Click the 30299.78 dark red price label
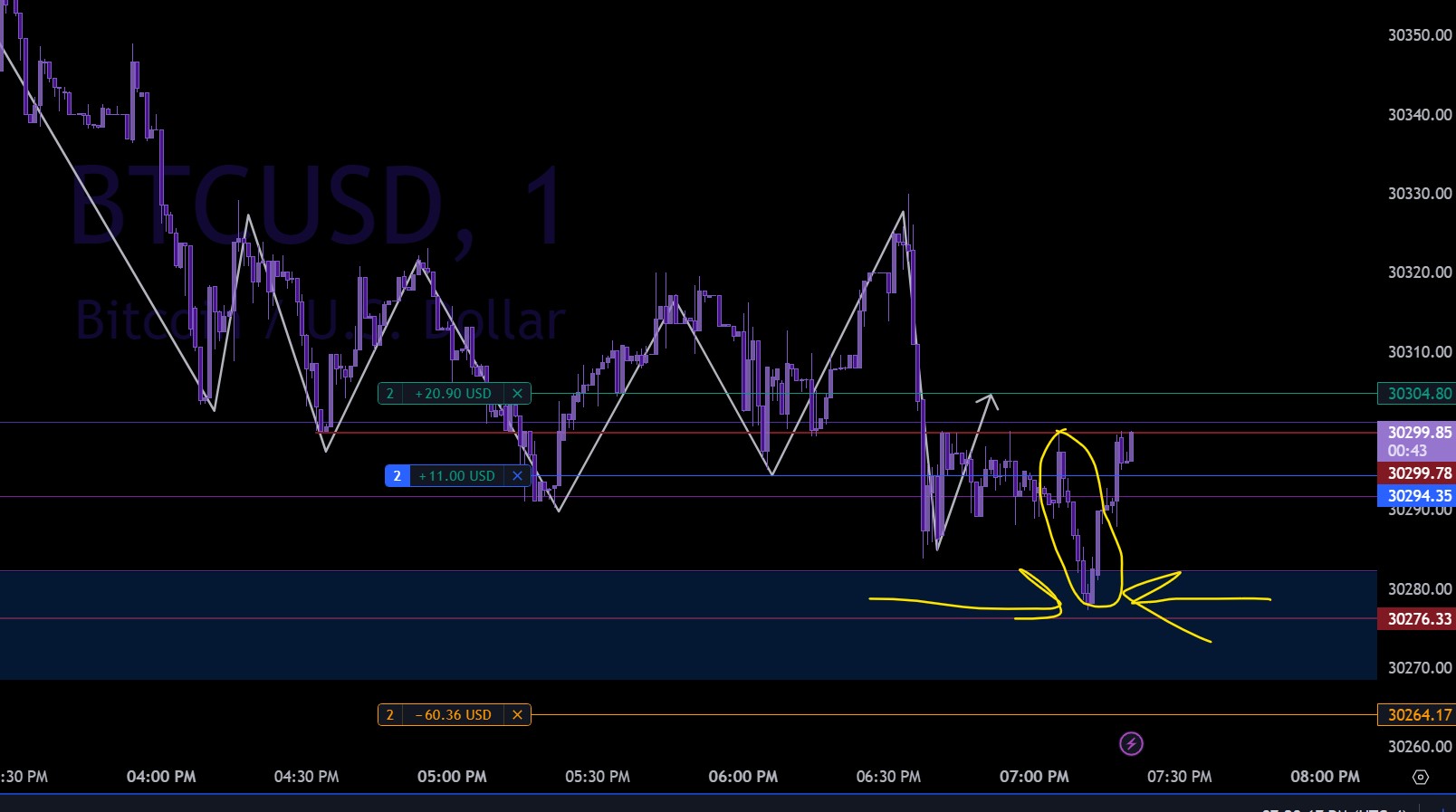Screen dimensions: 1456x812 tap(1417, 473)
